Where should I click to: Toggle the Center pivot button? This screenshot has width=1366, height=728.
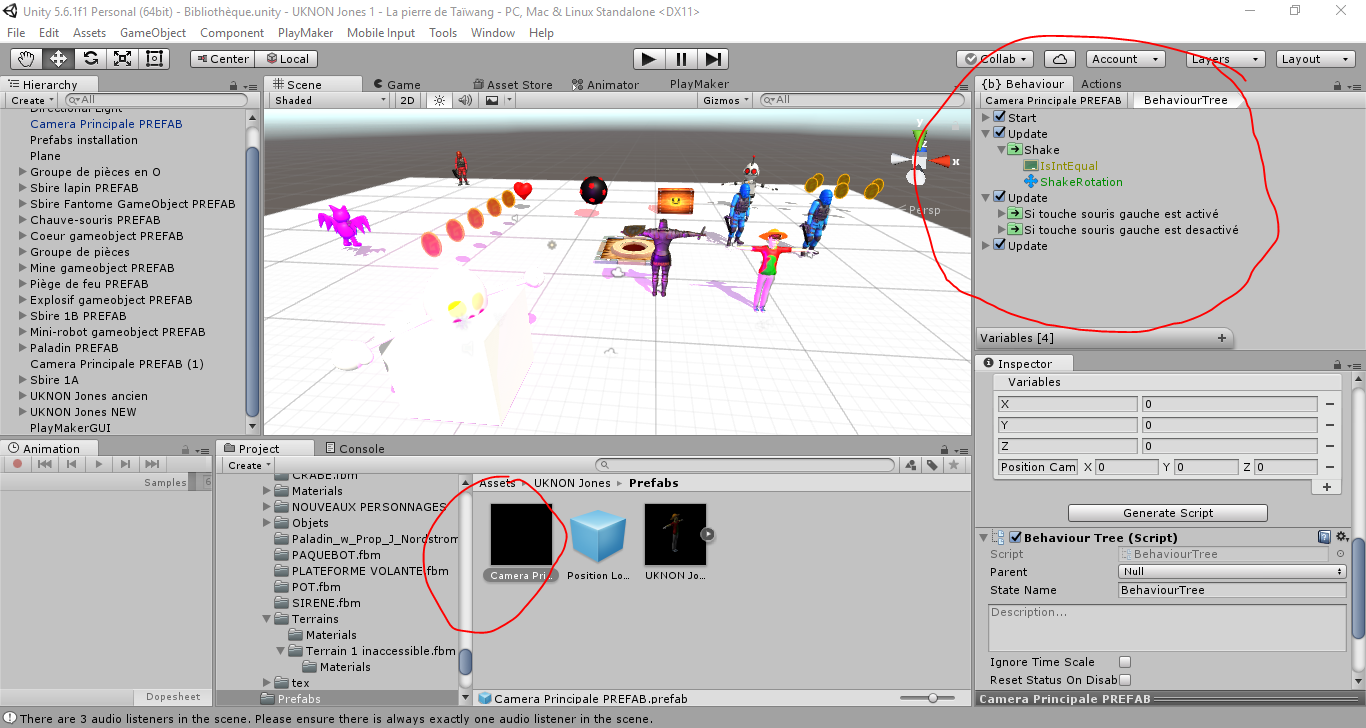[x=222, y=59]
